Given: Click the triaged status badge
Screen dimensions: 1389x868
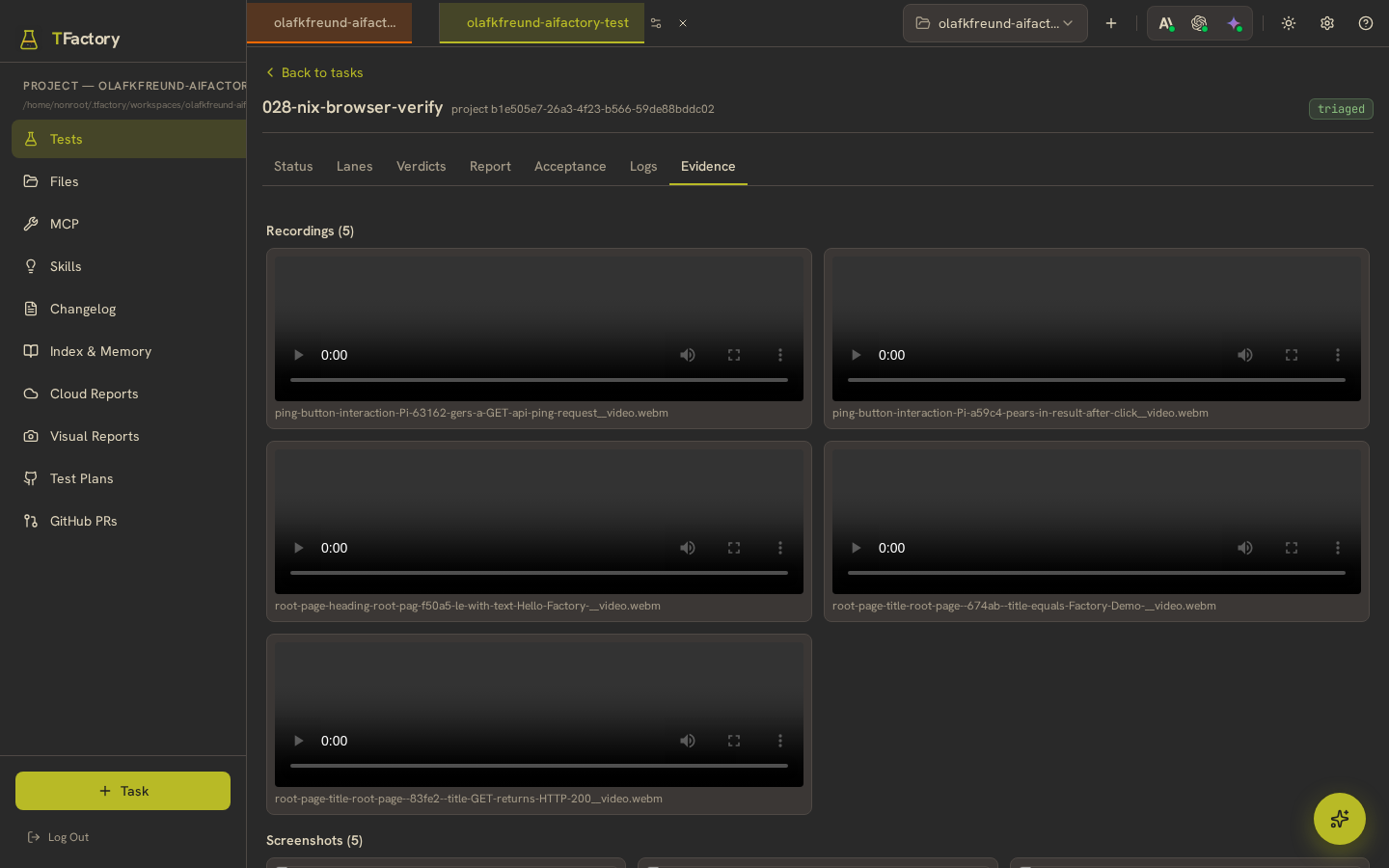Looking at the screenshot, I should [x=1341, y=109].
